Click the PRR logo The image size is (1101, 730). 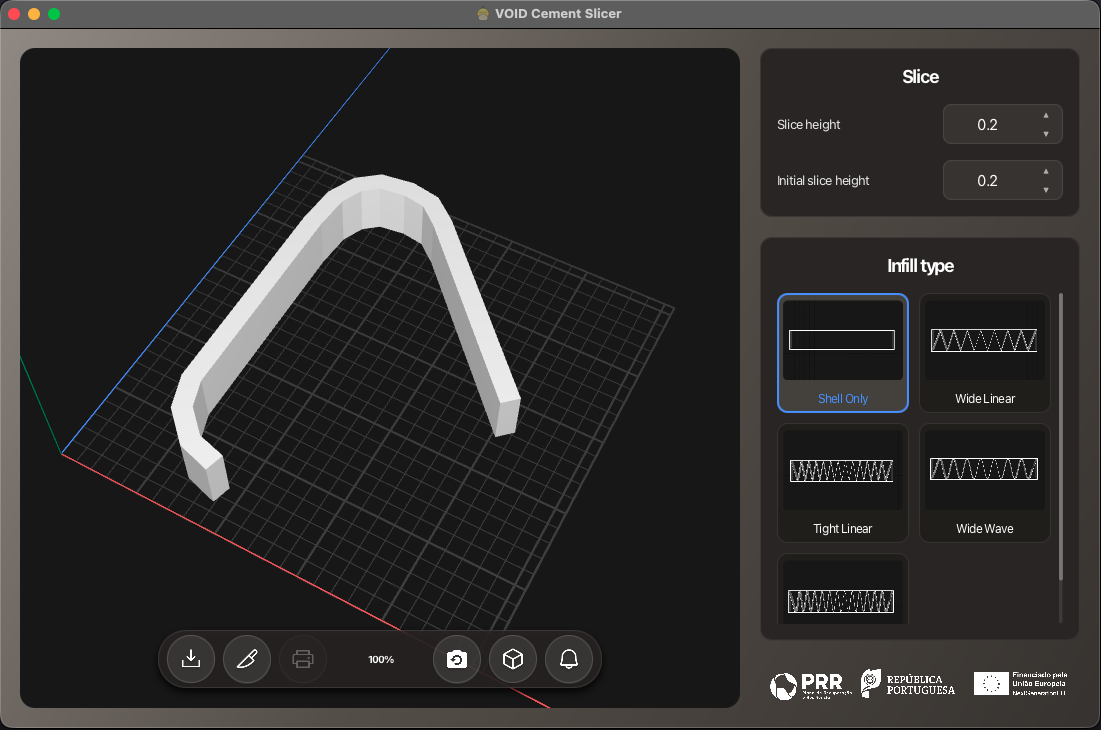810,685
